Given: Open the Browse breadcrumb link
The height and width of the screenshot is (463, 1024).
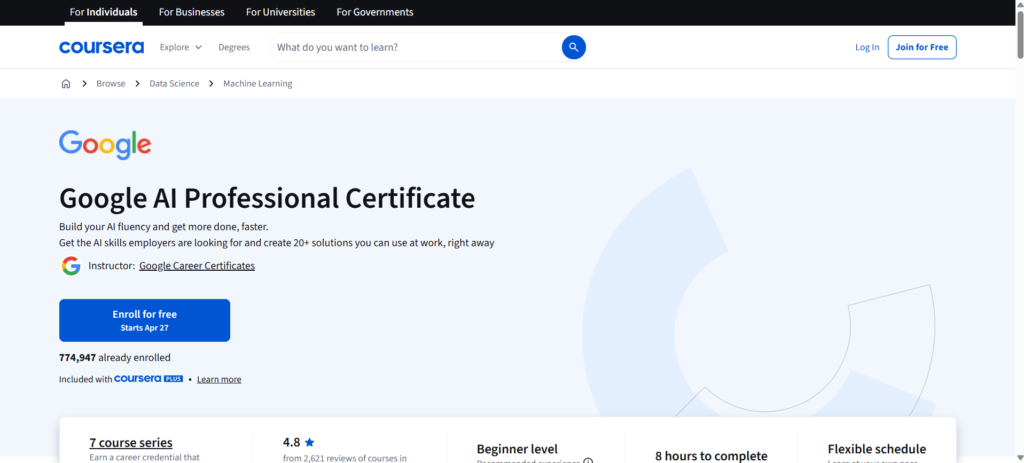Looking at the screenshot, I should pos(111,84).
